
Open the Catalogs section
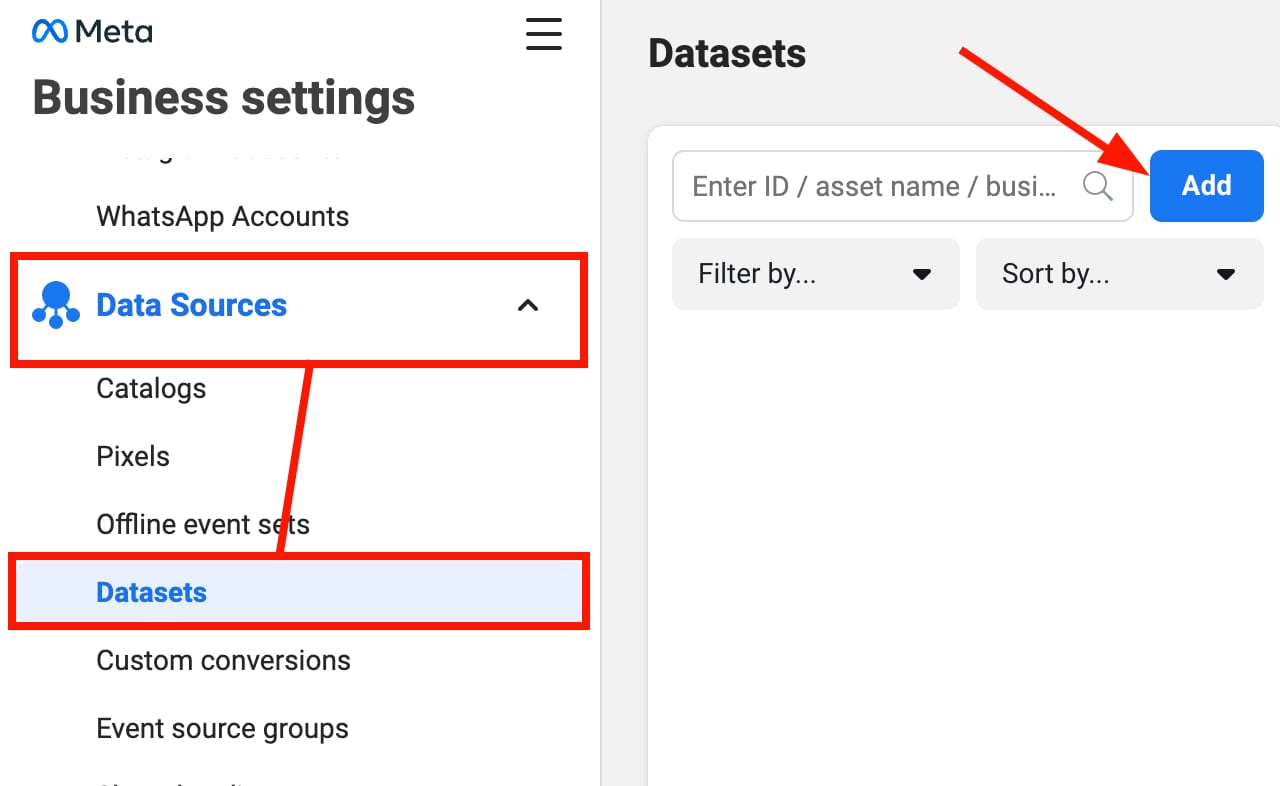pyautogui.click(x=151, y=388)
